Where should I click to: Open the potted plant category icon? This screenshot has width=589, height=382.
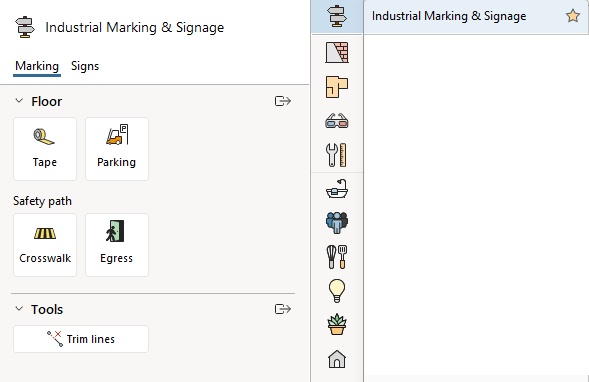[337, 325]
